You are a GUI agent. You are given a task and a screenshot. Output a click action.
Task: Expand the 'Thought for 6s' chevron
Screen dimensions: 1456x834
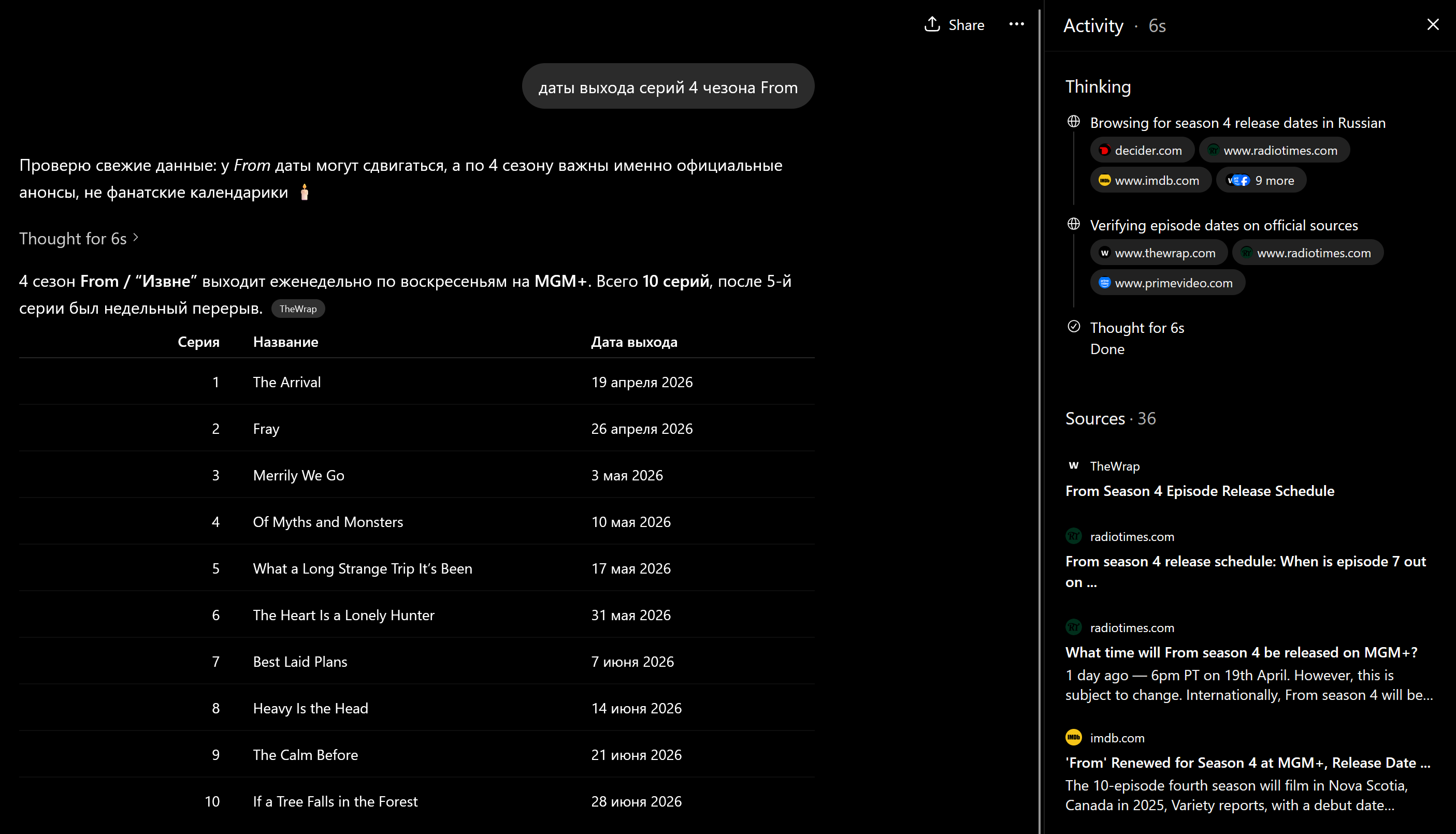(x=136, y=238)
